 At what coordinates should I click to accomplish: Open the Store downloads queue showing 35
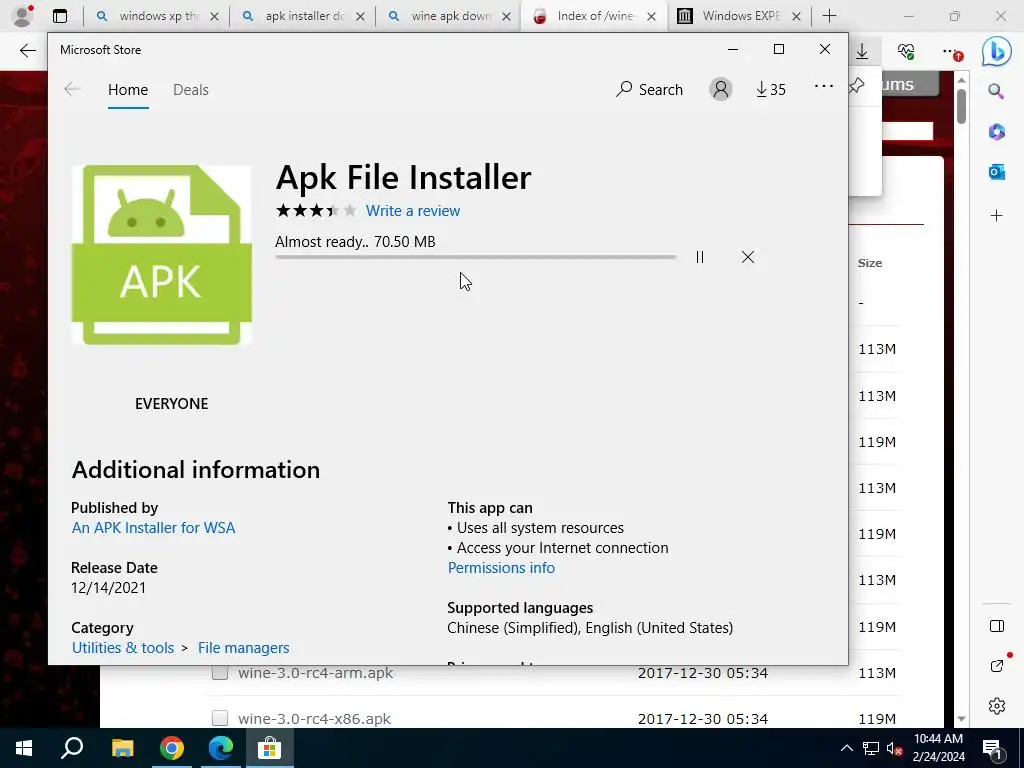pyautogui.click(x=771, y=89)
